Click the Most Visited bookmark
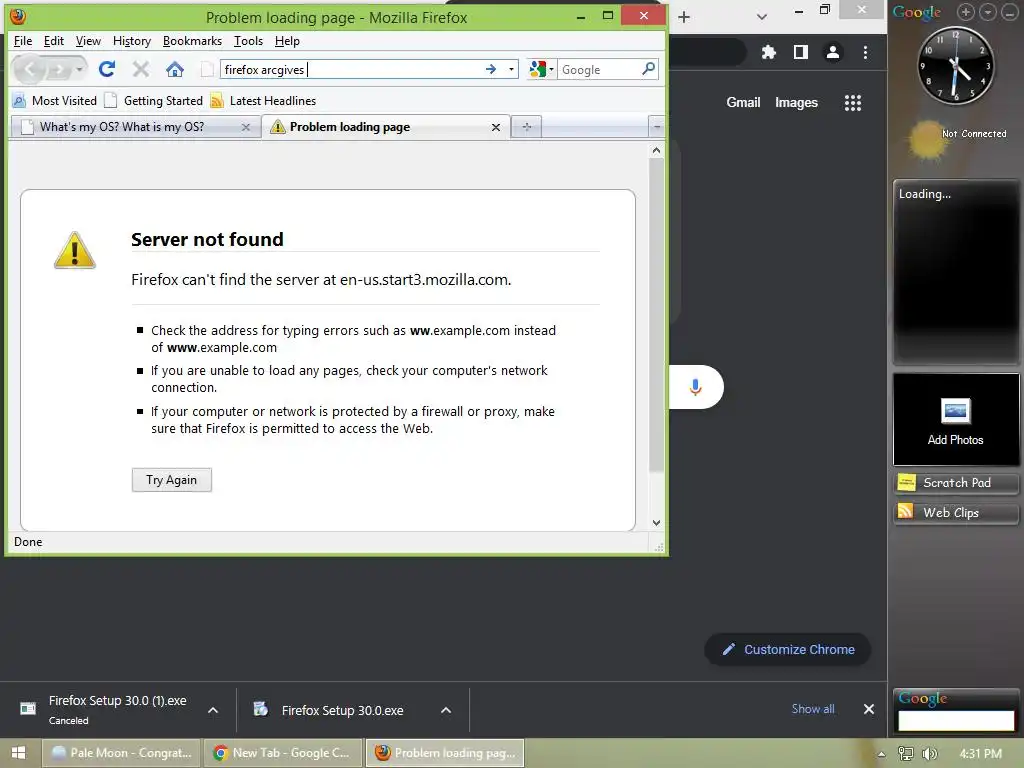 tap(55, 101)
